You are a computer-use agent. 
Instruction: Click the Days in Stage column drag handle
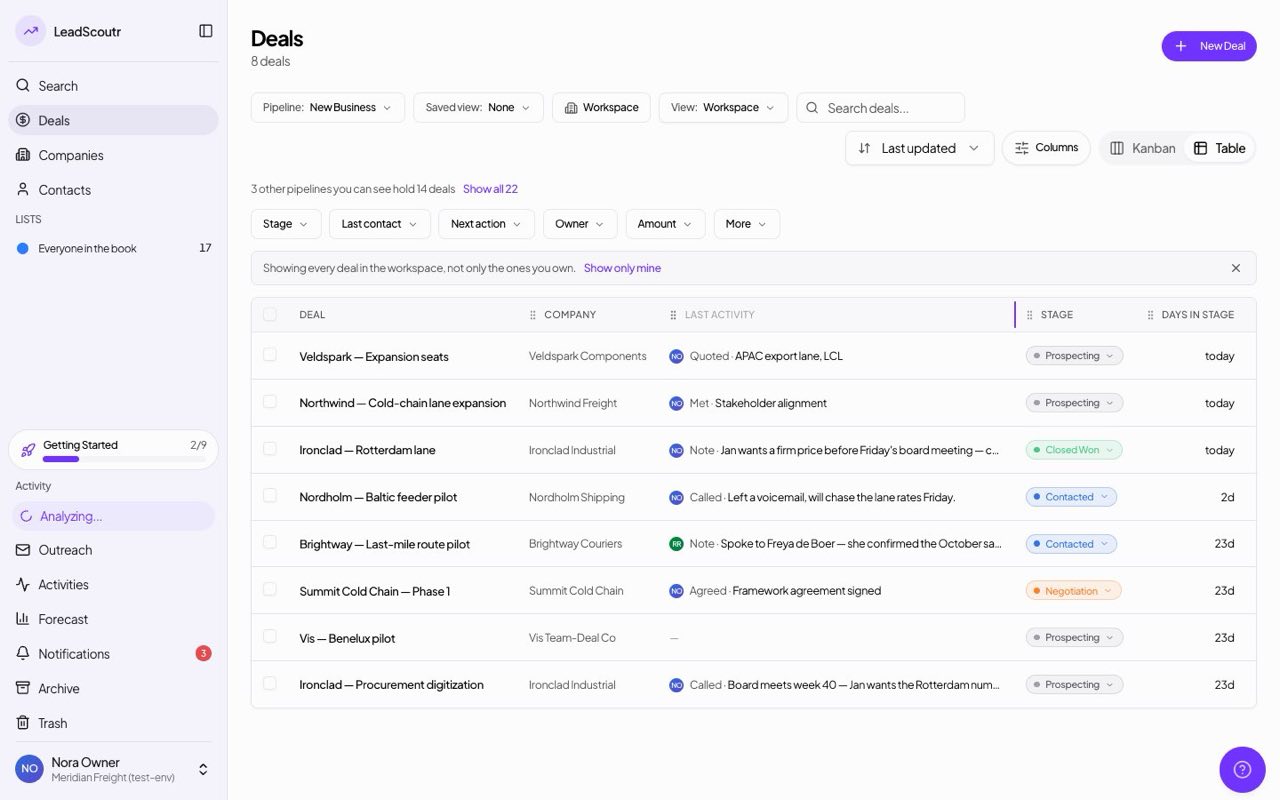(x=1151, y=315)
